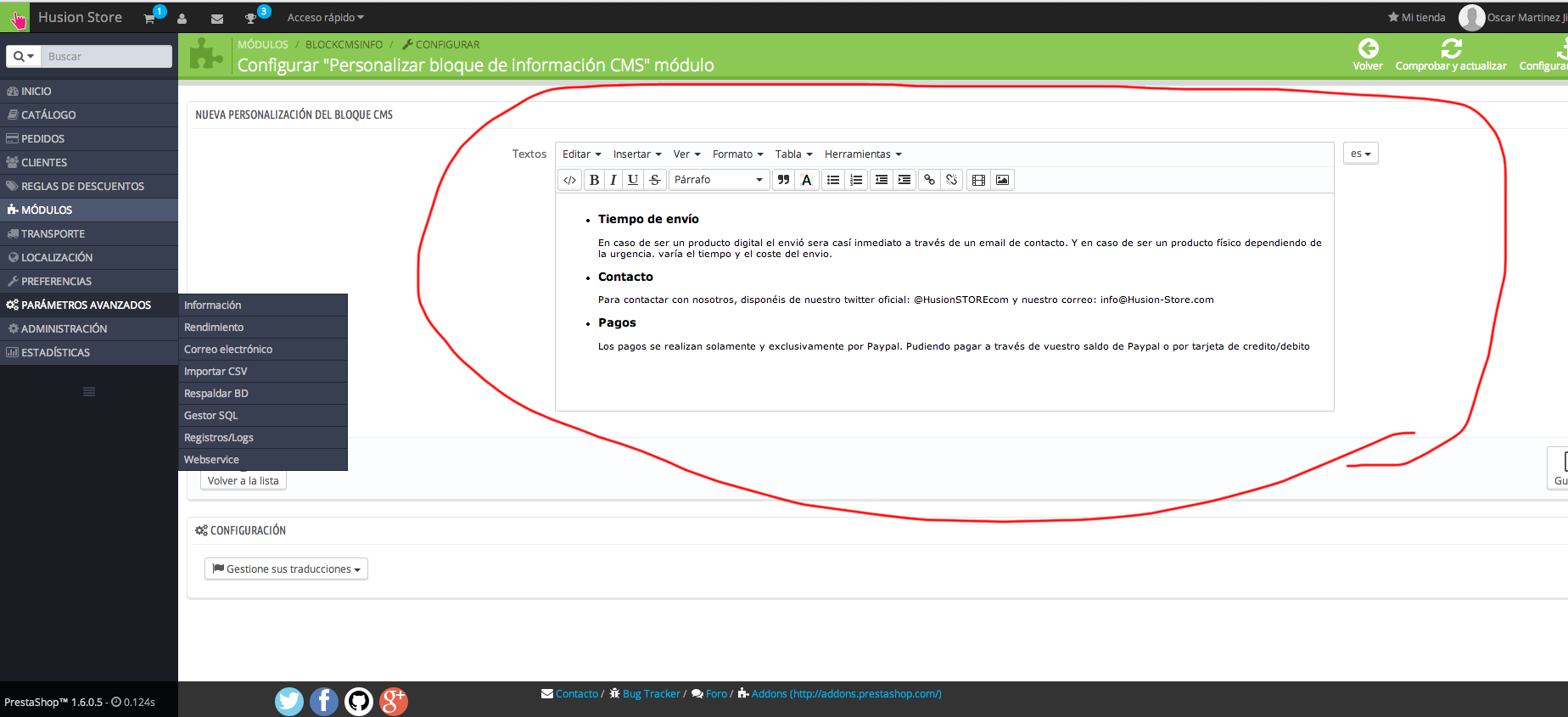This screenshot has width=1568, height=717.
Task: Toggle bold formatting in the editor
Action: 594,180
